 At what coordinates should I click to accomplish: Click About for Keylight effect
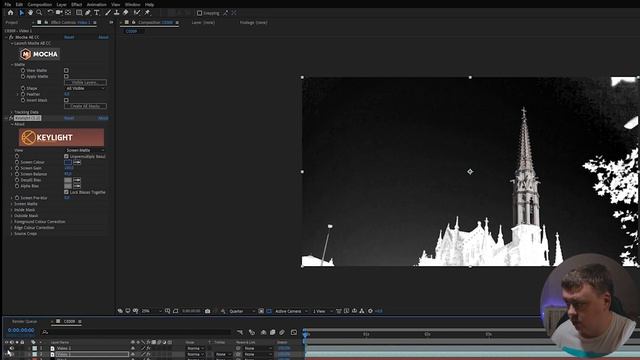103,118
